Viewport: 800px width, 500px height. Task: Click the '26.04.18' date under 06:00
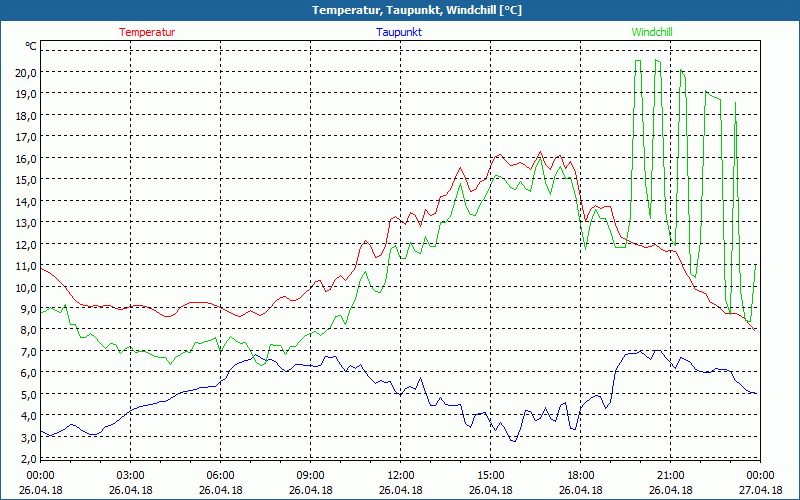pos(220,490)
